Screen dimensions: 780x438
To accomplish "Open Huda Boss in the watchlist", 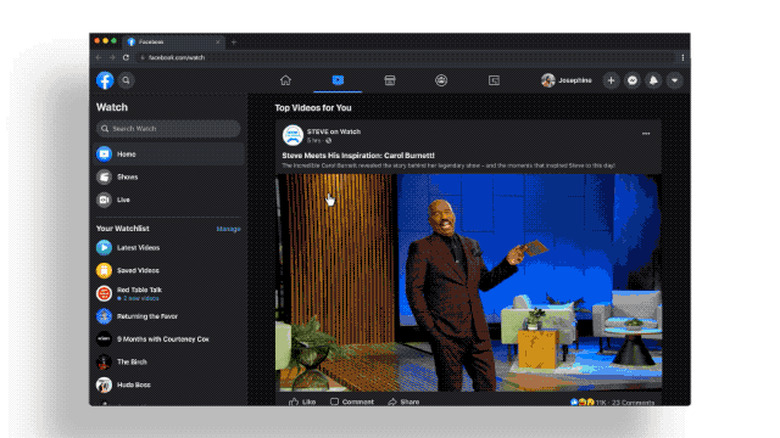I will coord(168,385).
